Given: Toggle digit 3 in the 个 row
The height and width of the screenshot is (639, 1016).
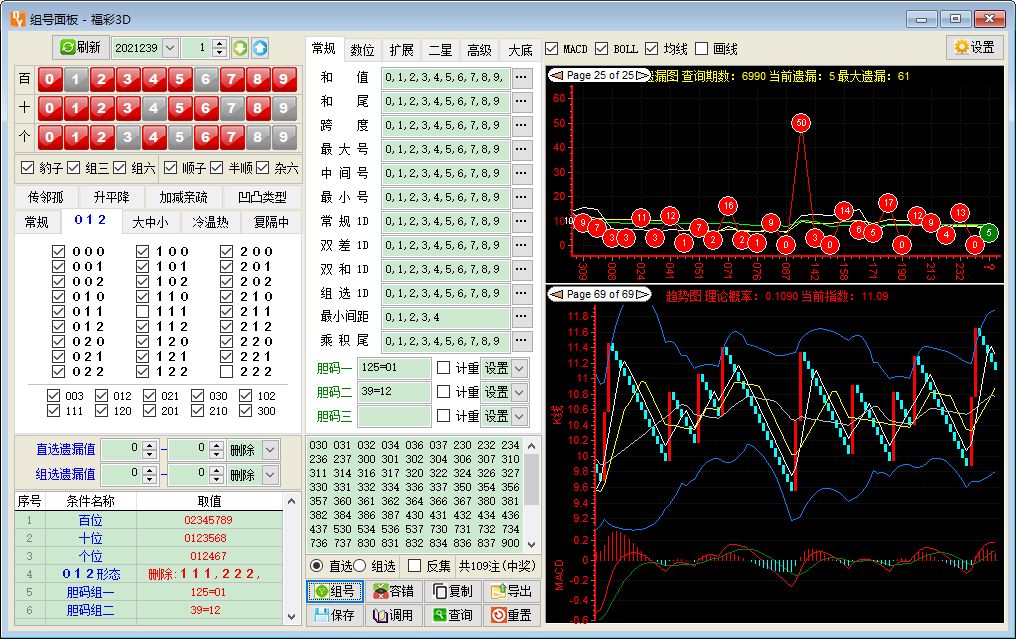Looking at the screenshot, I should click(128, 137).
